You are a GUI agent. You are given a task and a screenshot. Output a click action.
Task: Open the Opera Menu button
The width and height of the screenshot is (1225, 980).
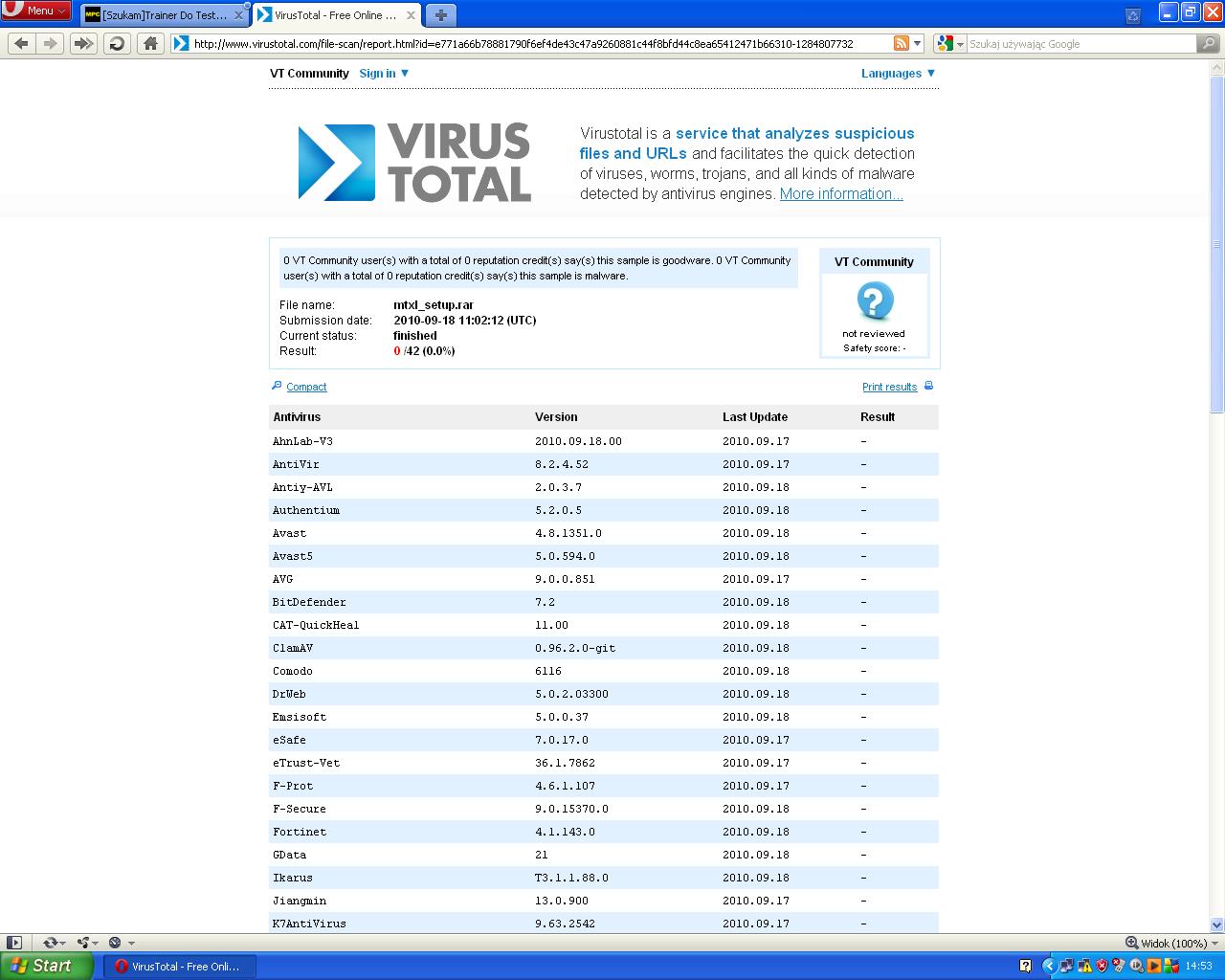[35, 11]
